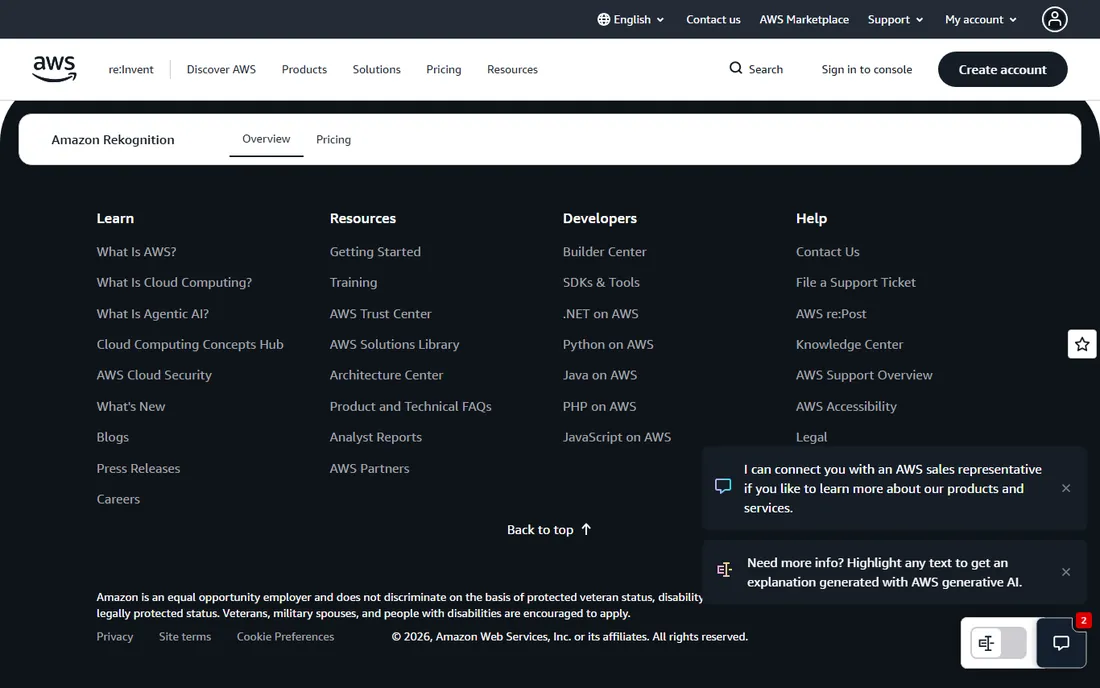The height and width of the screenshot is (688, 1100).
Task: Click the favorites star icon
Action: point(1082,344)
